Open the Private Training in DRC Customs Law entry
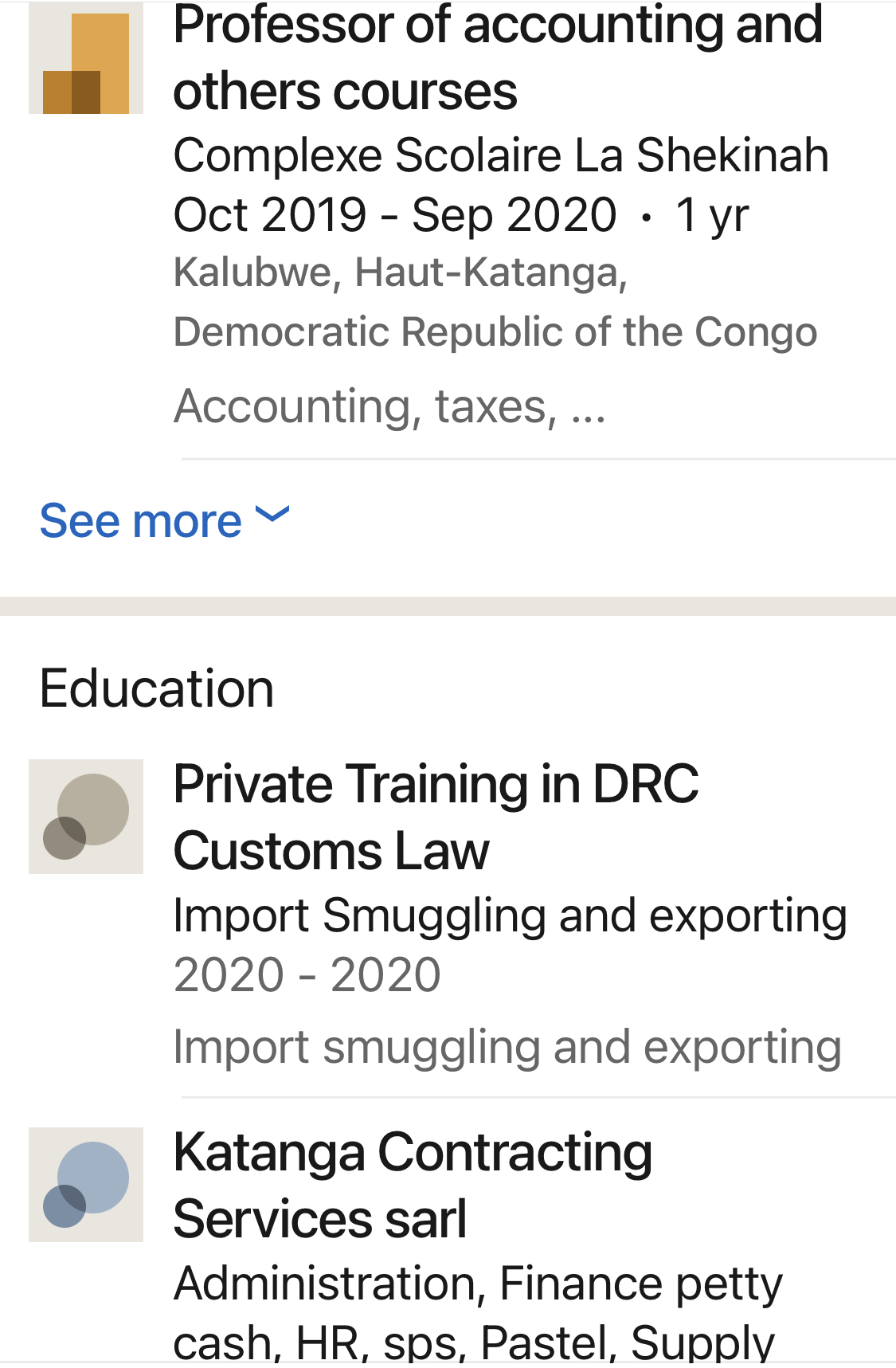 436,817
